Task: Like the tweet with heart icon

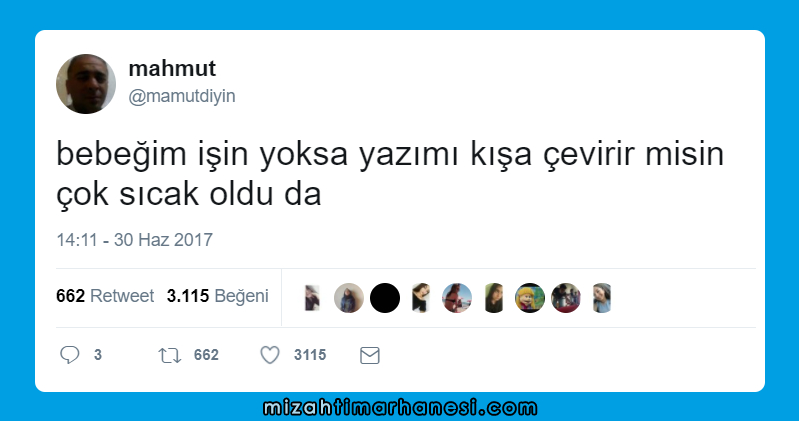Action: coord(270,355)
